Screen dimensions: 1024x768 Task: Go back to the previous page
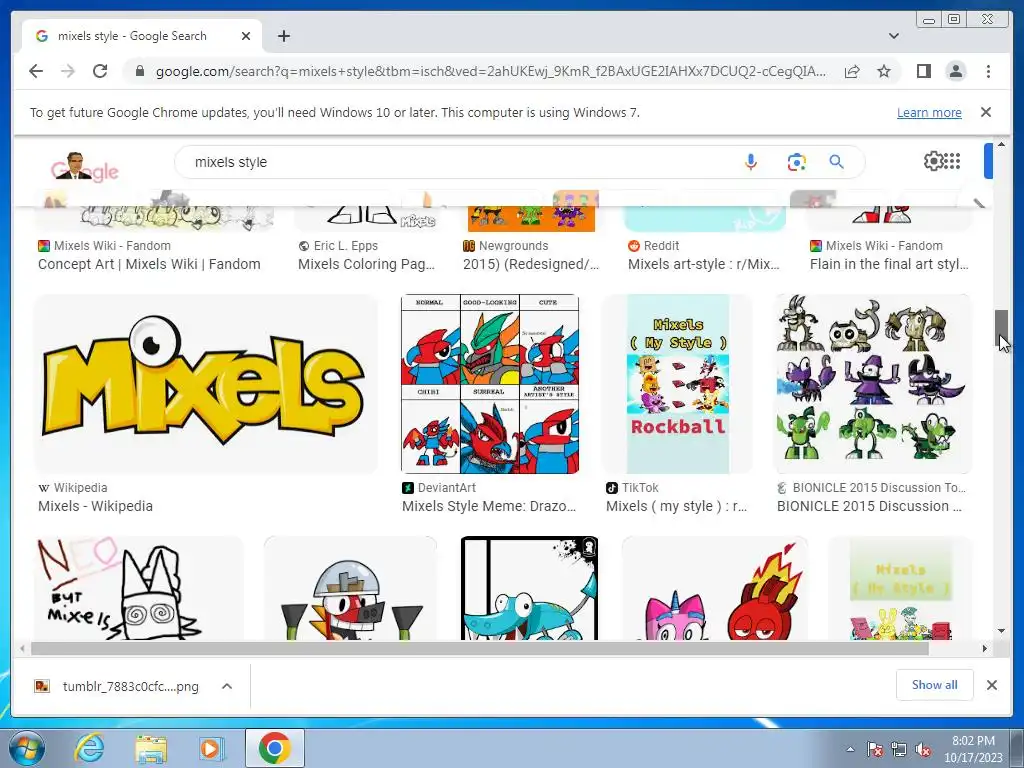tap(36, 71)
